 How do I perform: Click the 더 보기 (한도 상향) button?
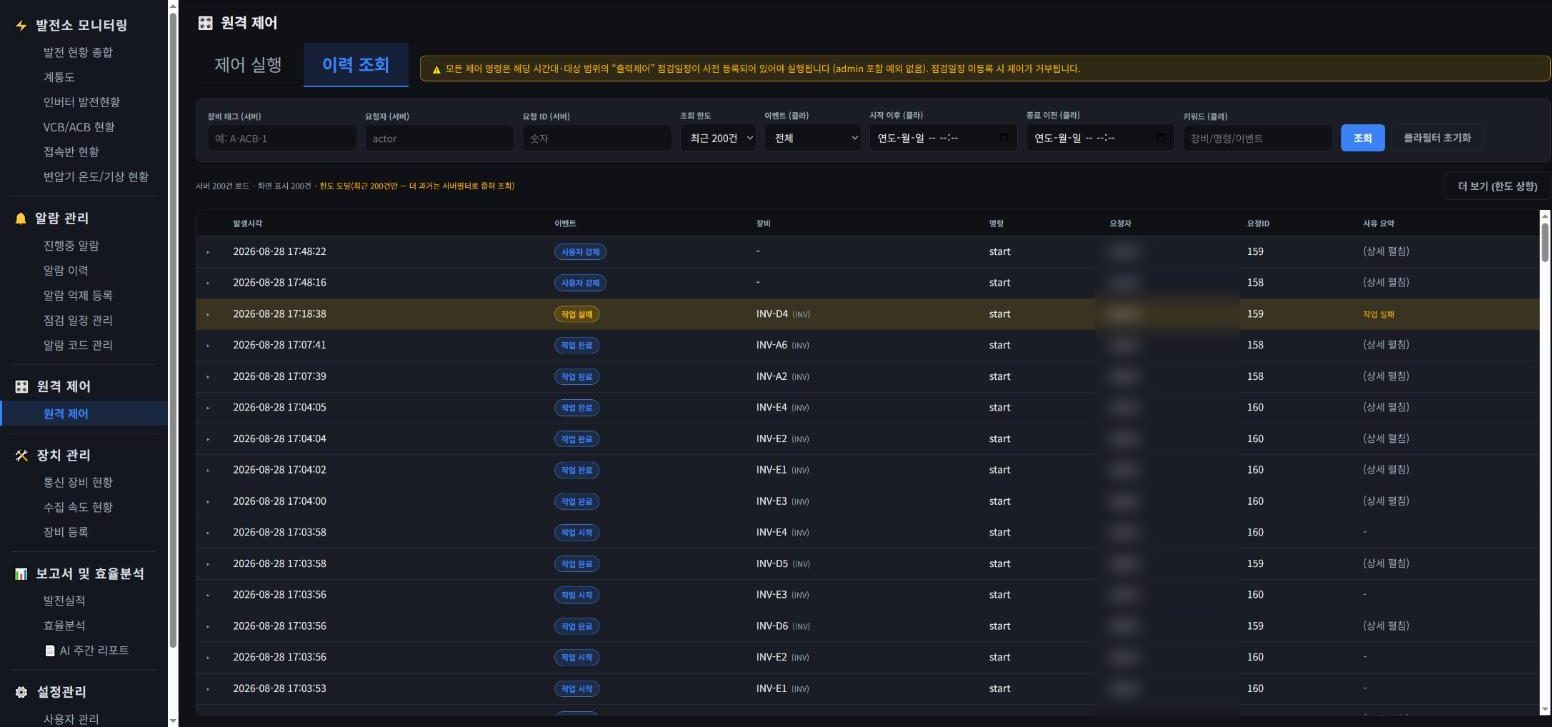(x=1497, y=186)
